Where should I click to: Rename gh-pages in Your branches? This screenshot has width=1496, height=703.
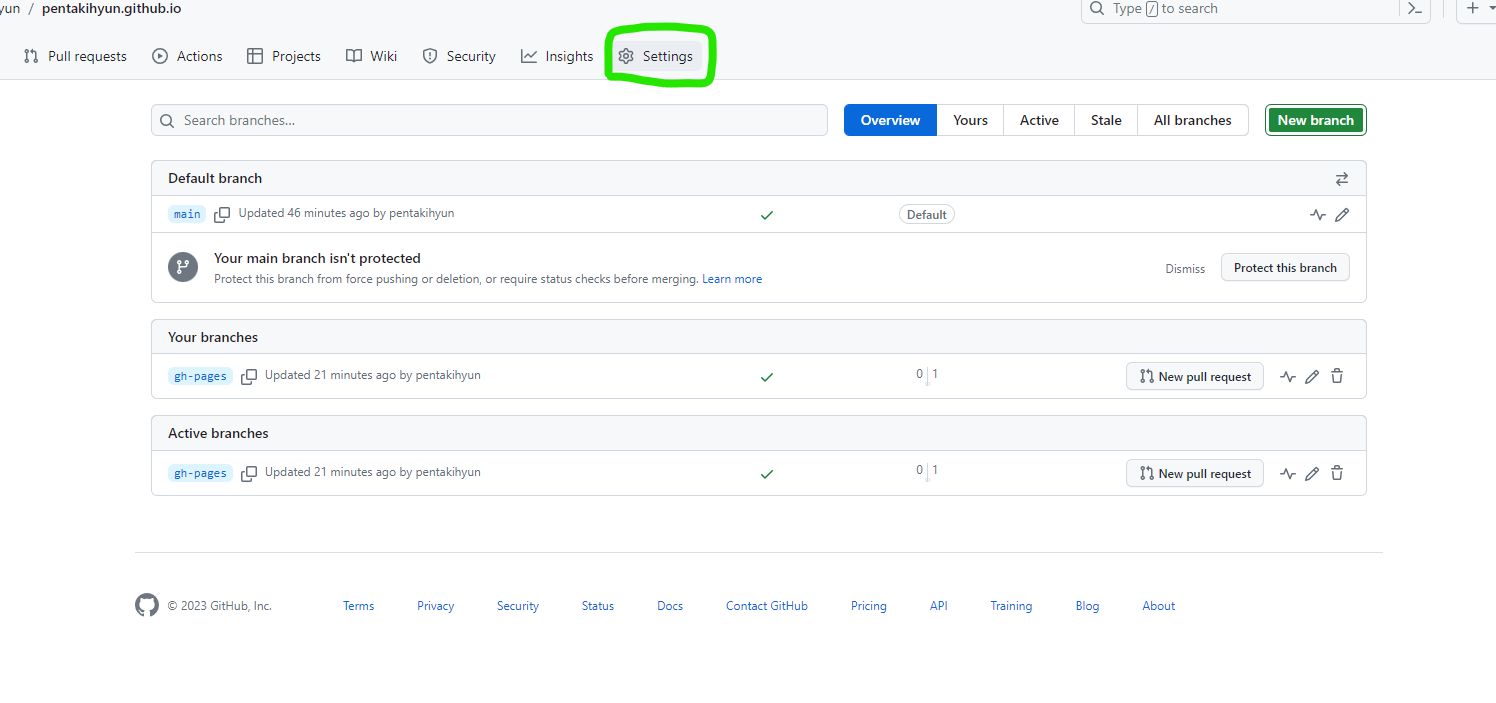point(1312,377)
